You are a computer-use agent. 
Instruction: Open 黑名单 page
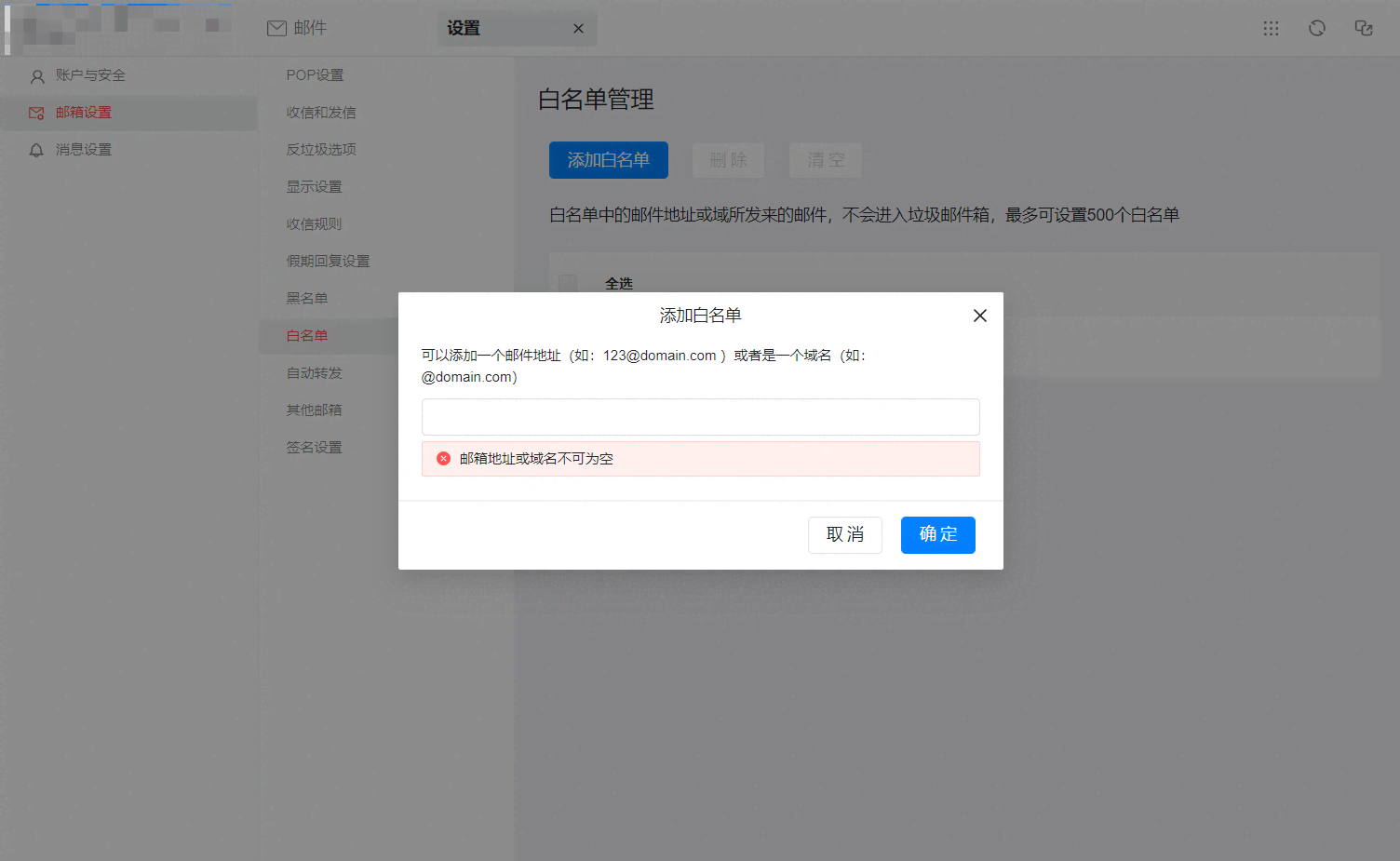[x=307, y=298]
